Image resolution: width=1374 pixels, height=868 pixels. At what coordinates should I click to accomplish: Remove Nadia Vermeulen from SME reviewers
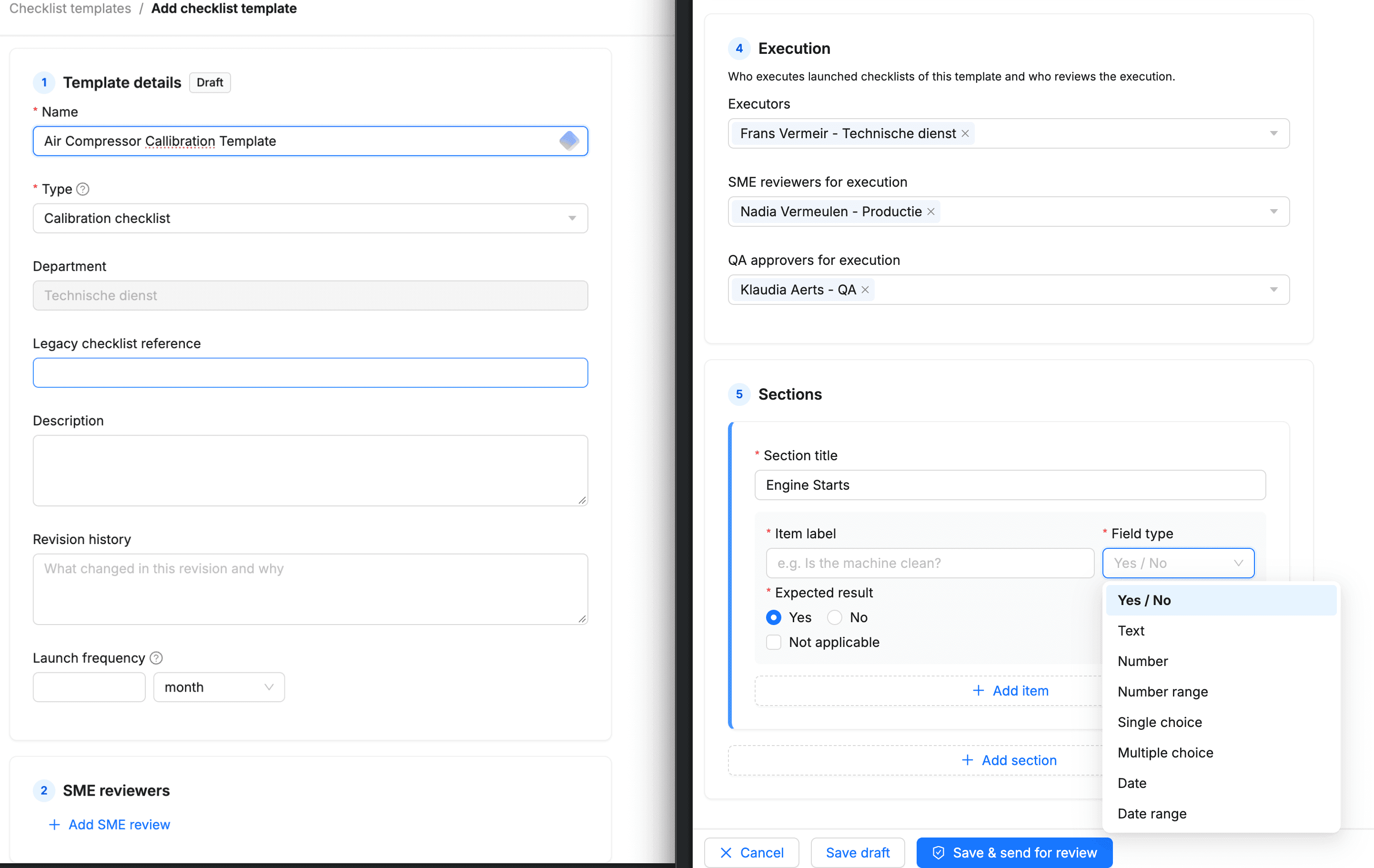[x=930, y=212]
